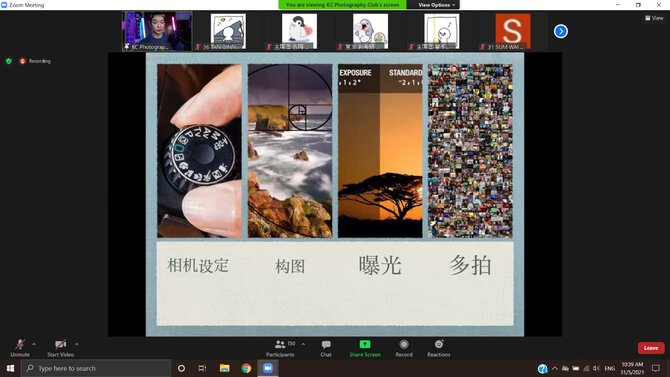Select the orange S participant tile

pos(513,31)
